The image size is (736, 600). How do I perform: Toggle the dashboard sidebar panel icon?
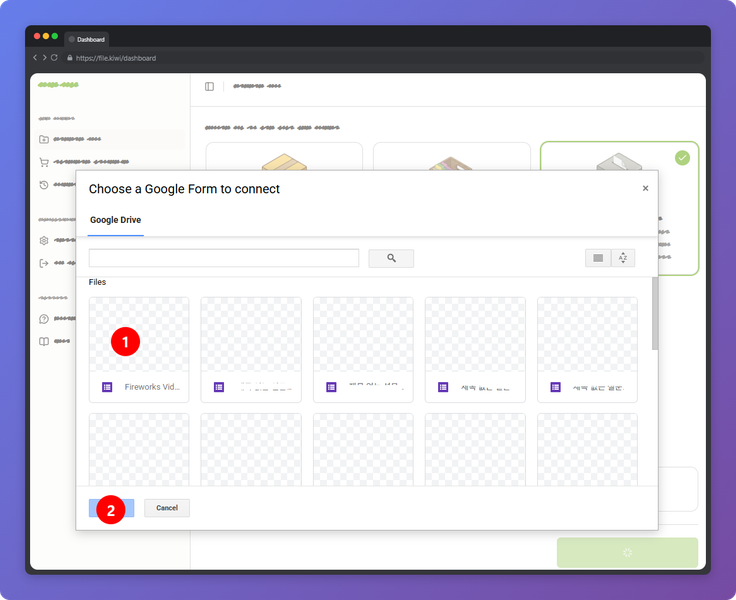[x=209, y=86]
